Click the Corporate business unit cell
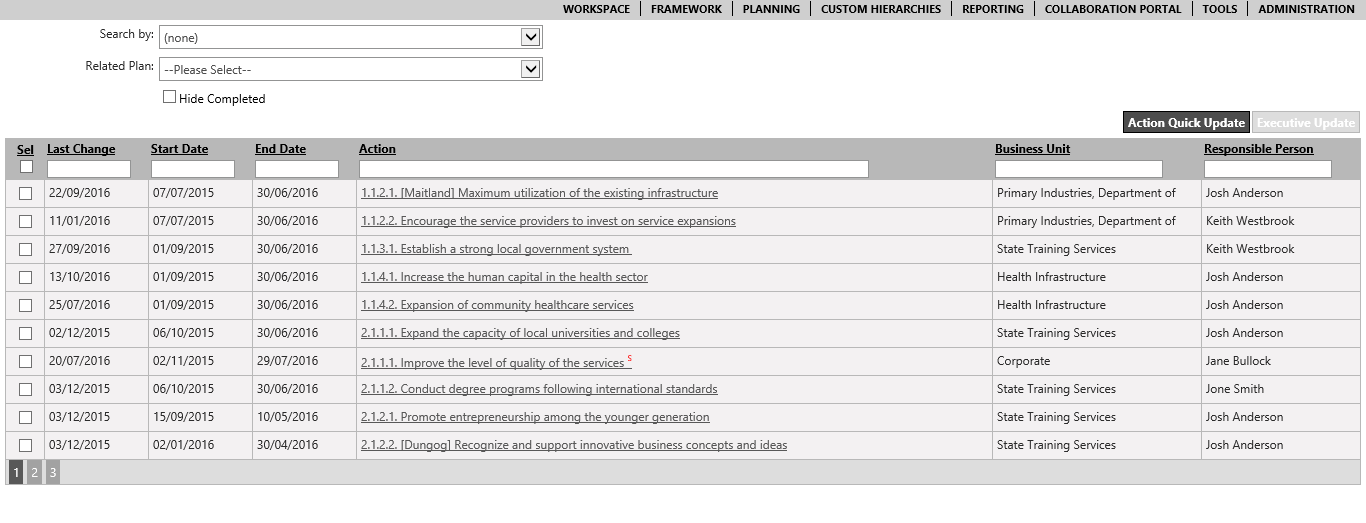This screenshot has width=1366, height=523. tap(1023, 361)
